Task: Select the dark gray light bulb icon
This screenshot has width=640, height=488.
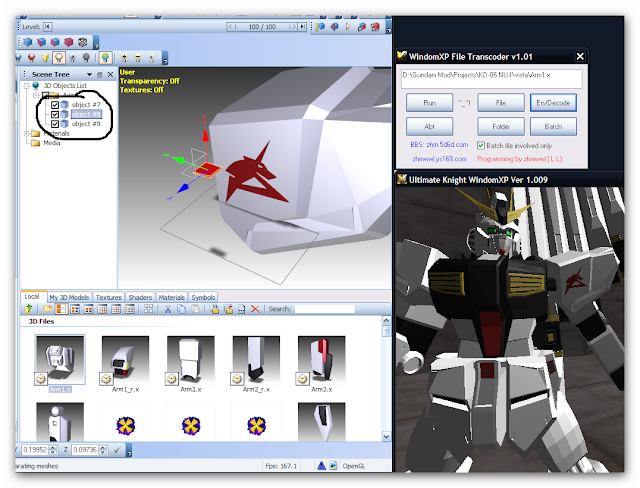Action: tap(86, 58)
